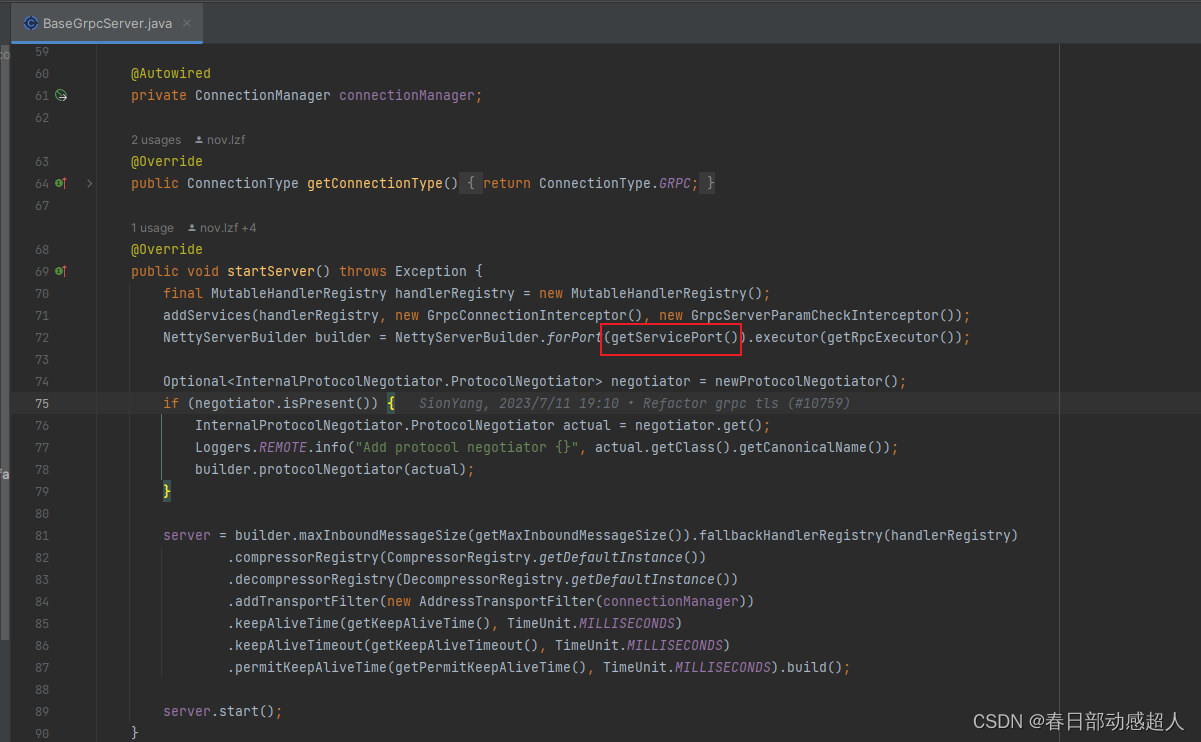Click line number 72 in the gutter
1201x742 pixels.
(41, 338)
